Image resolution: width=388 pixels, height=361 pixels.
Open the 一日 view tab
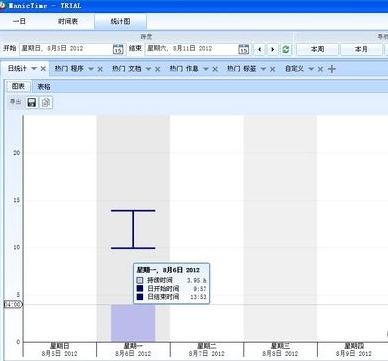pos(19,22)
